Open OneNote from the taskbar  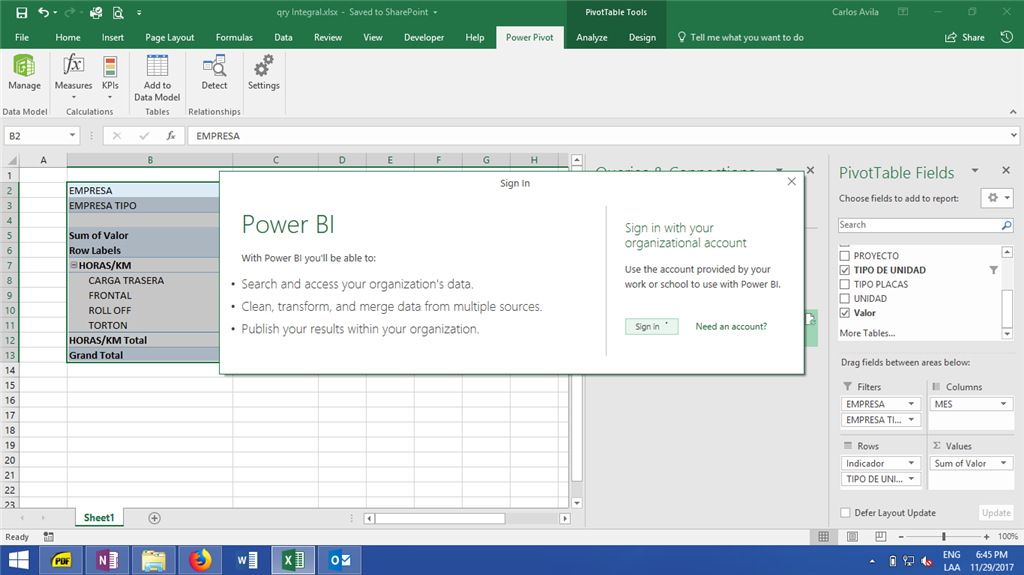click(x=107, y=560)
